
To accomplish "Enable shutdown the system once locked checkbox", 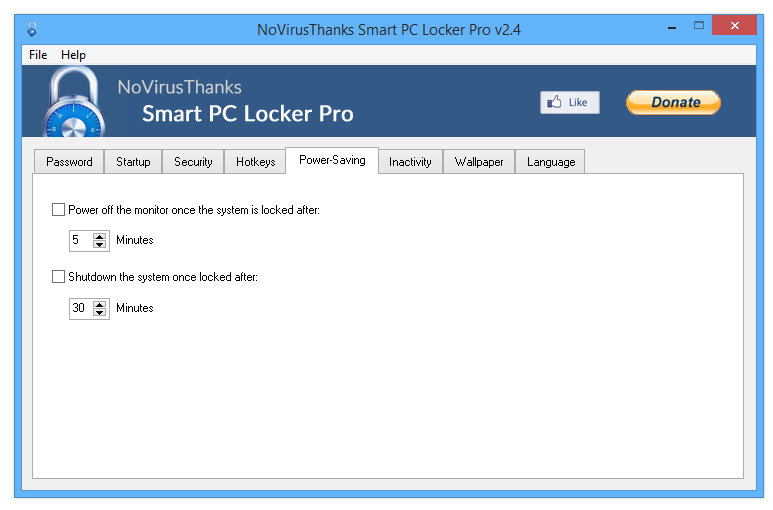I will click(x=58, y=276).
